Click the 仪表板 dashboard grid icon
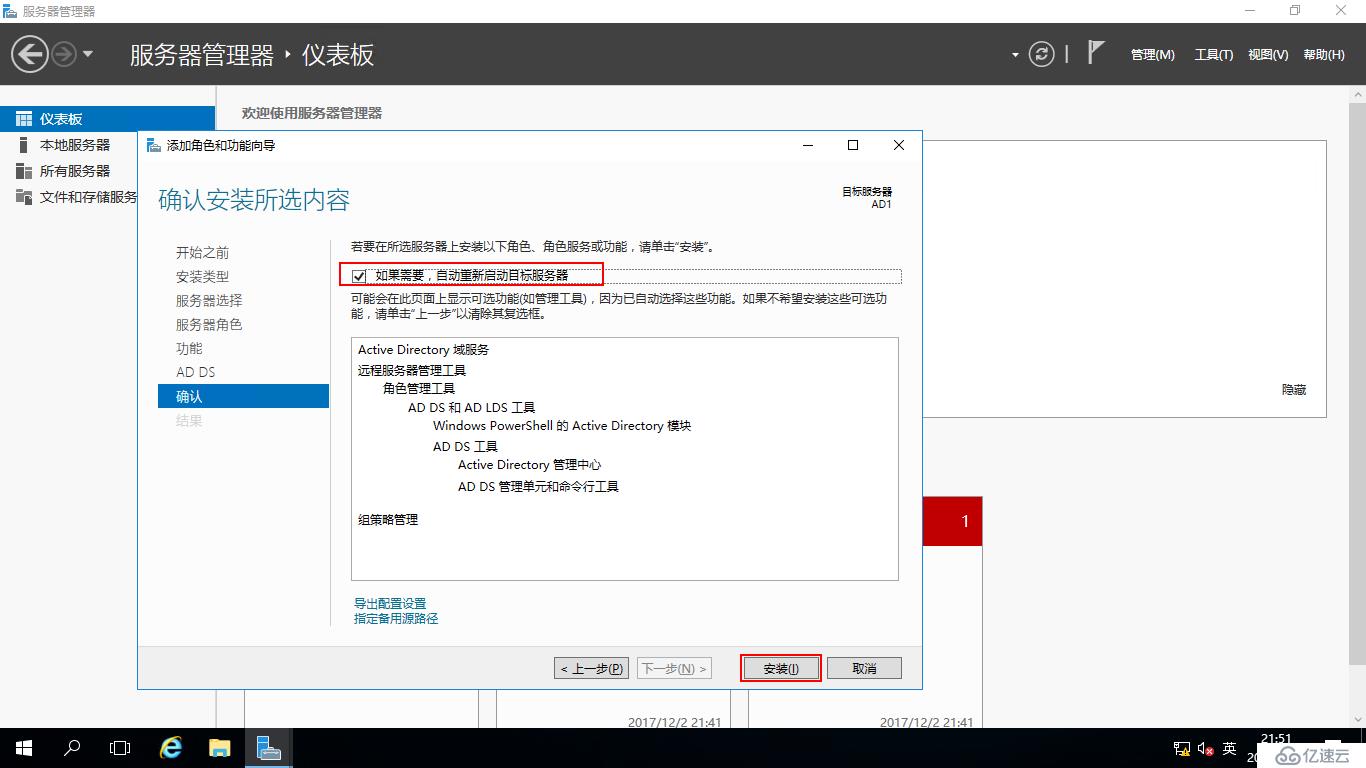1366x768 pixels. pos(24,119)
